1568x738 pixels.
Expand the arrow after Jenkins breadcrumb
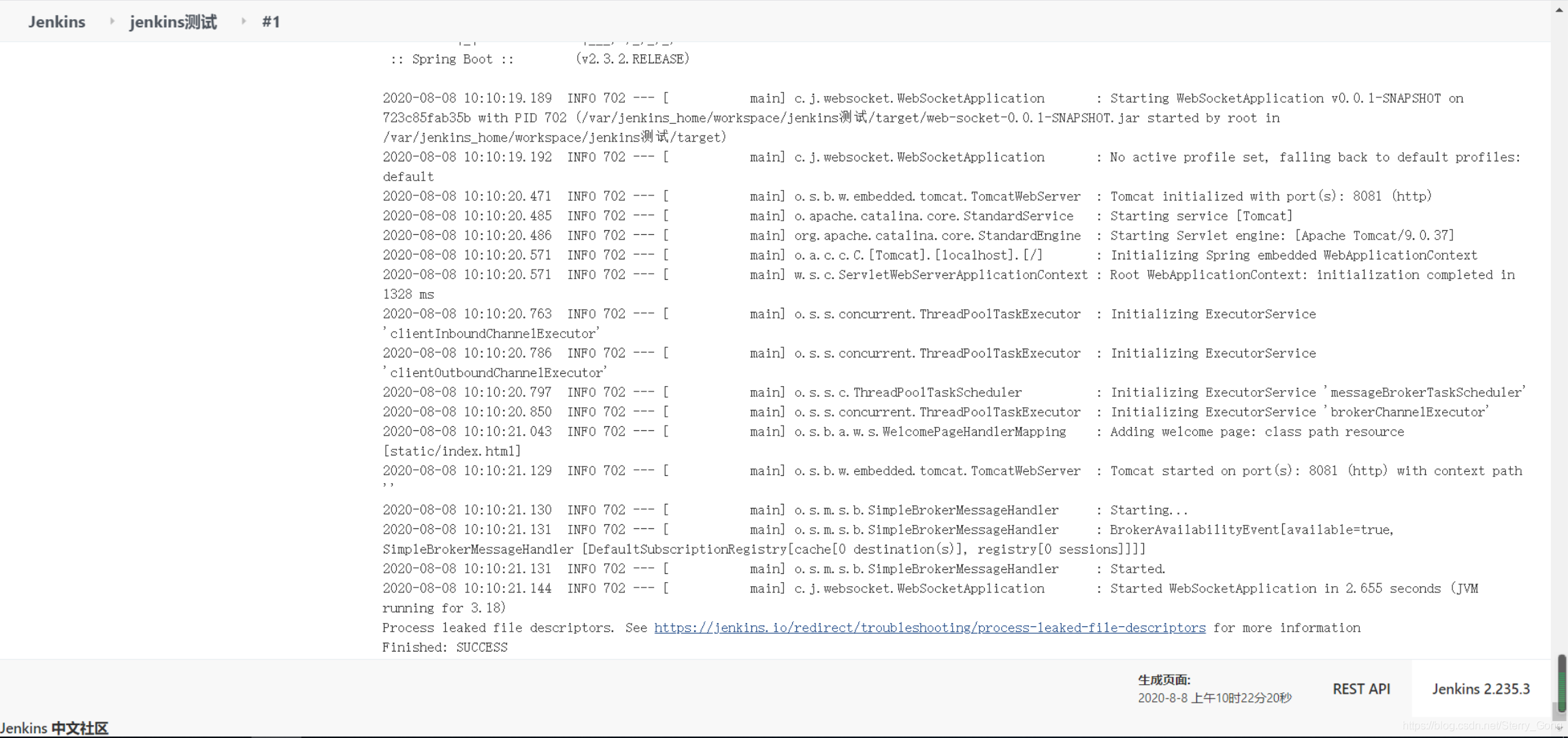click(x=112, y=21)
